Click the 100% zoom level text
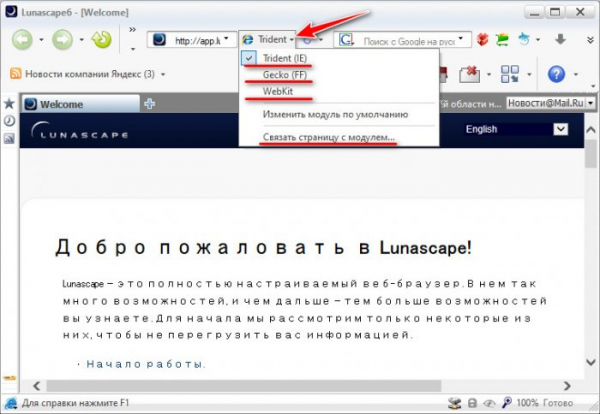The height and width of the screenshot is (414, 600). [x=527, y=403]
